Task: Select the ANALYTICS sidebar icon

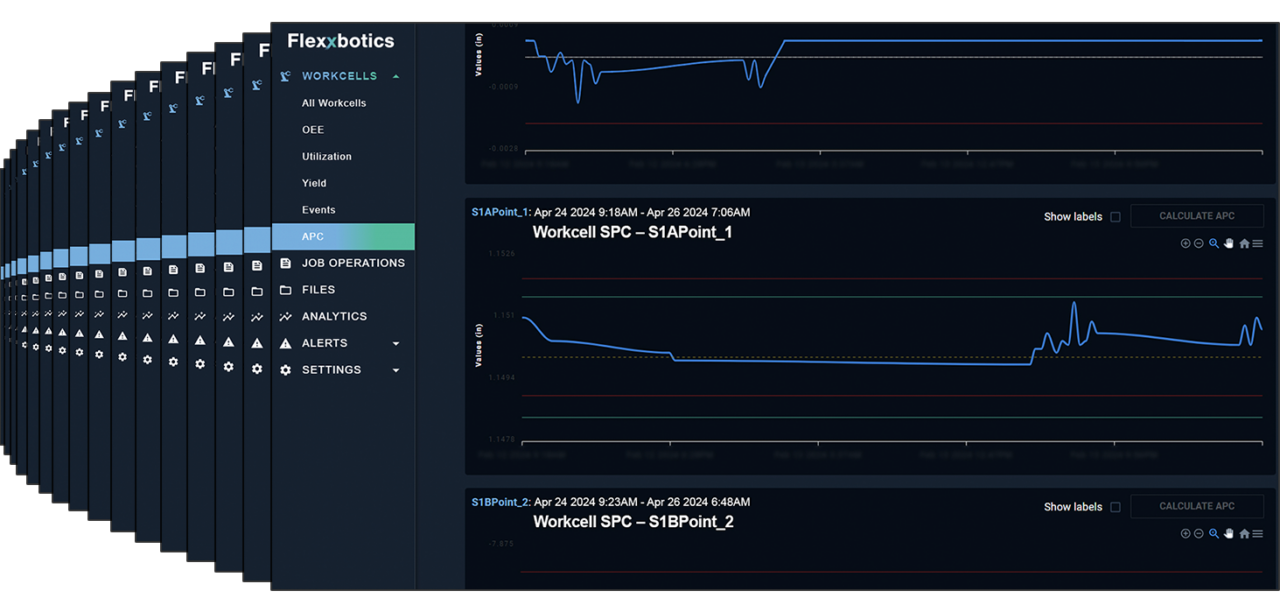Action: pyautogui.click(x=284, y=316)
